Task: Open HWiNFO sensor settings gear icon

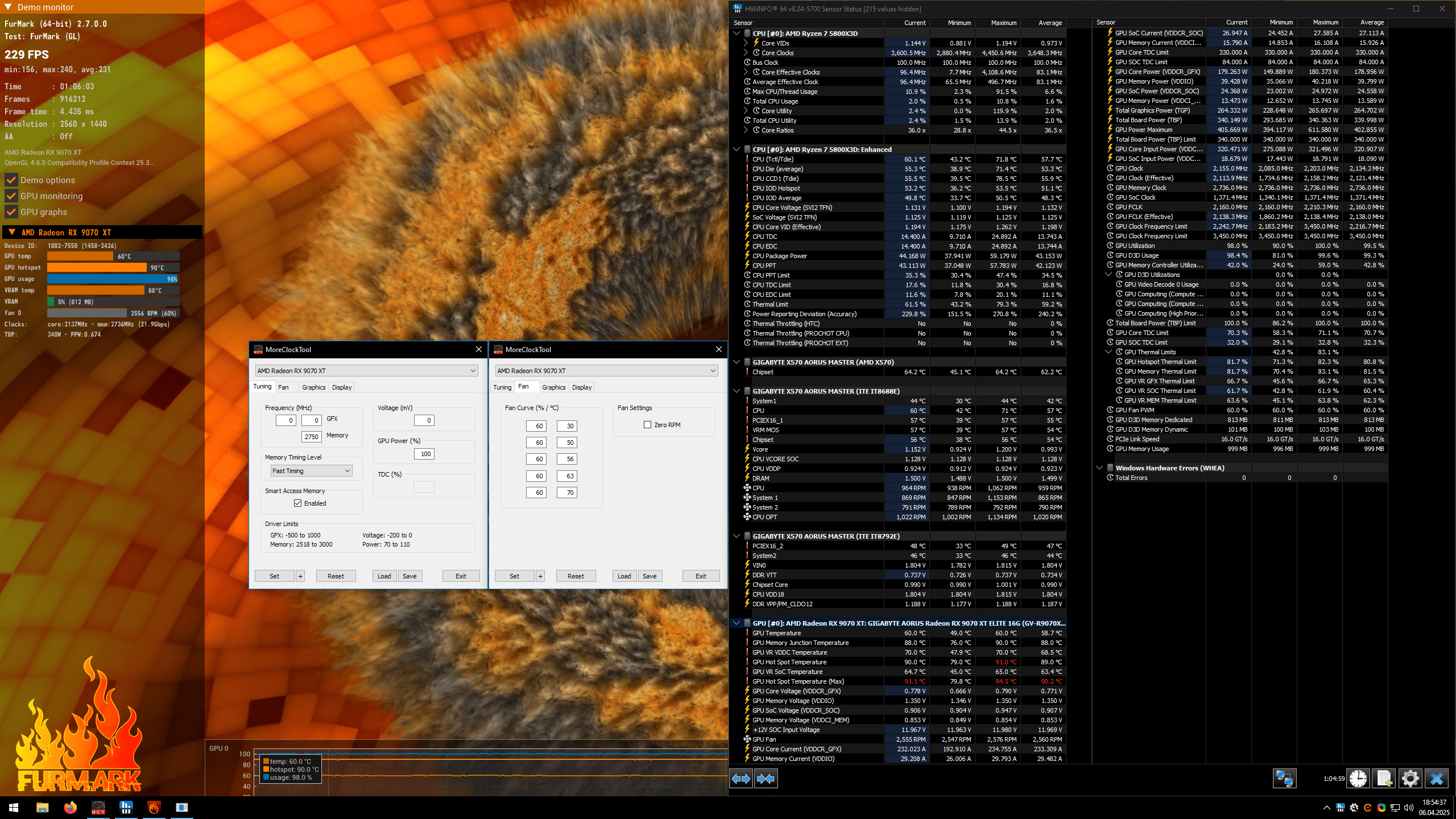Action: (x=1410, y=779)
